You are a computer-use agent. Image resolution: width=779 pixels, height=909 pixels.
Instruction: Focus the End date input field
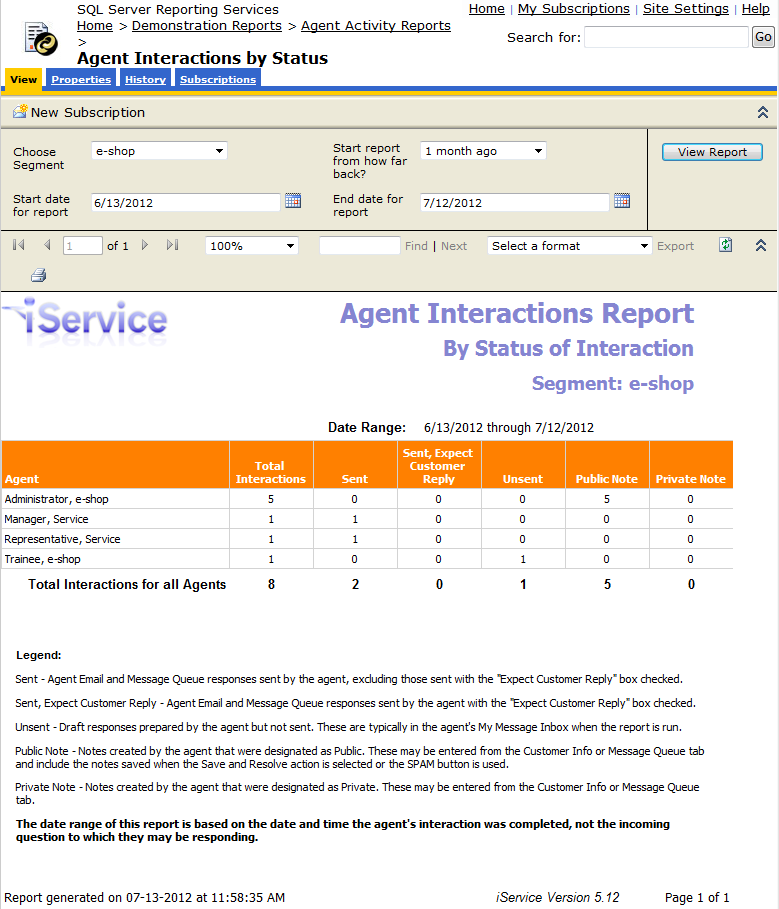[515, 202]
